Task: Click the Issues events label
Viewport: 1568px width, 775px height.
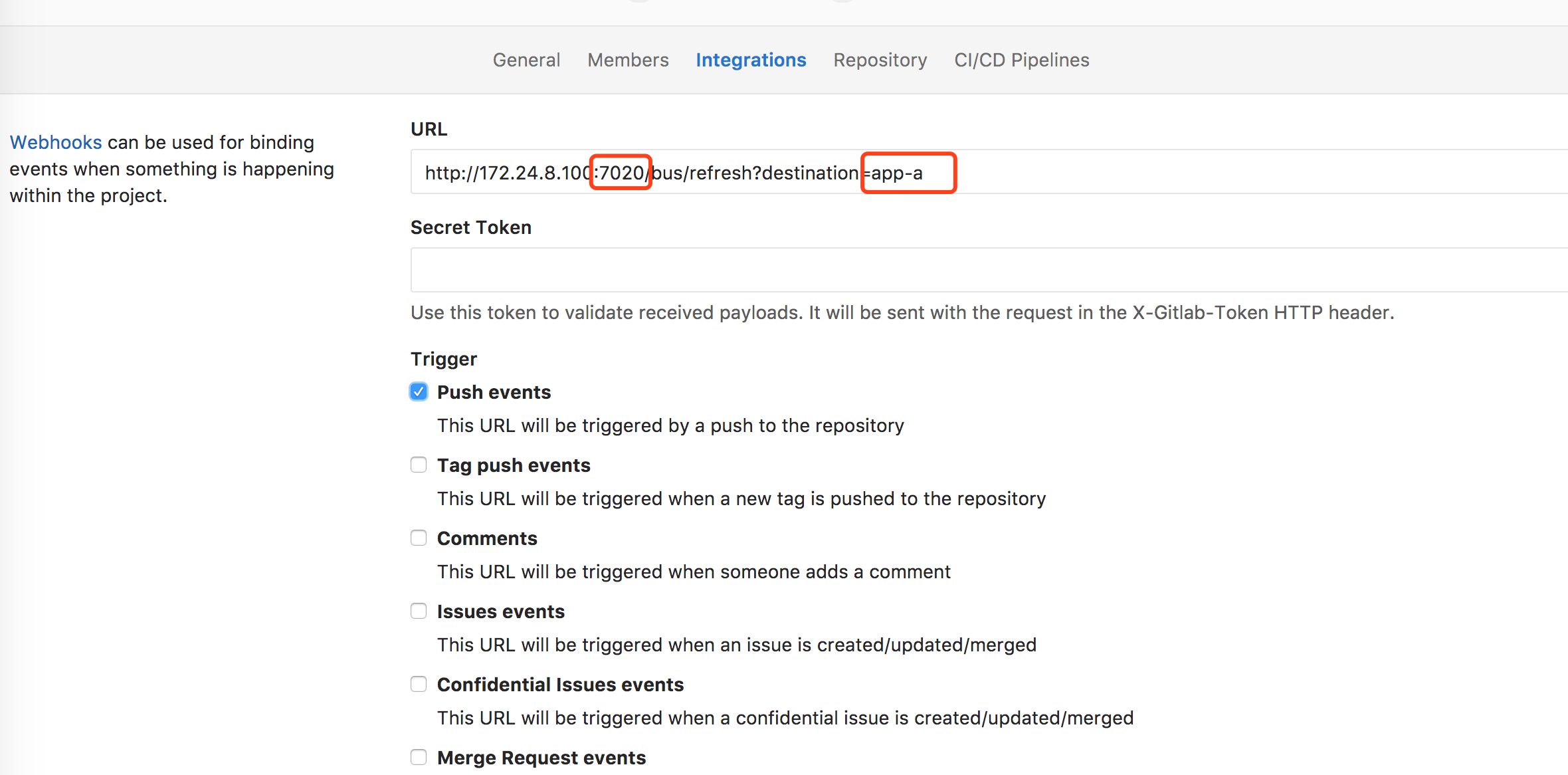Action: pos(501,611)
